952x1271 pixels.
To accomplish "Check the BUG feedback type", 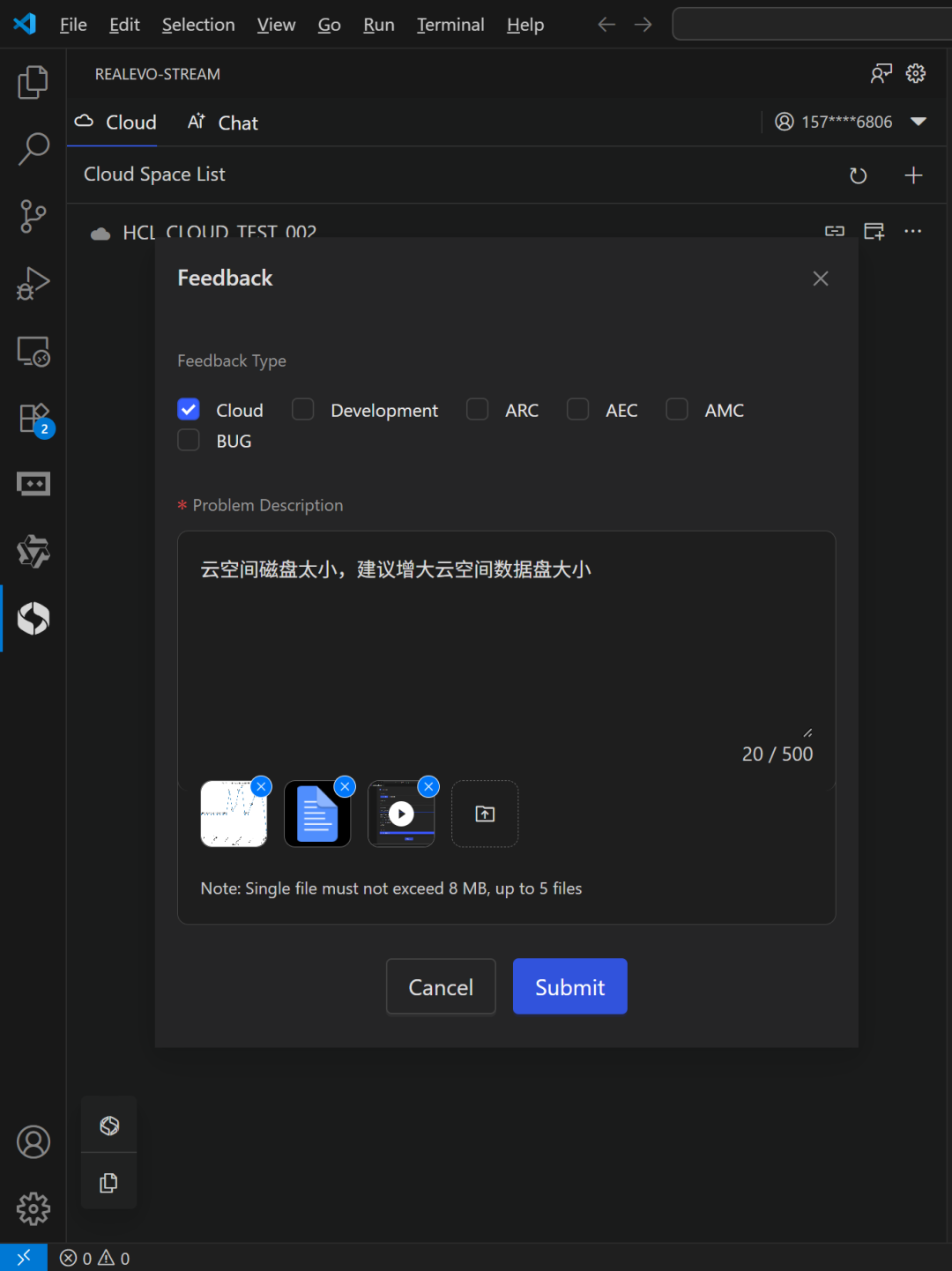I will pos(189,440).
